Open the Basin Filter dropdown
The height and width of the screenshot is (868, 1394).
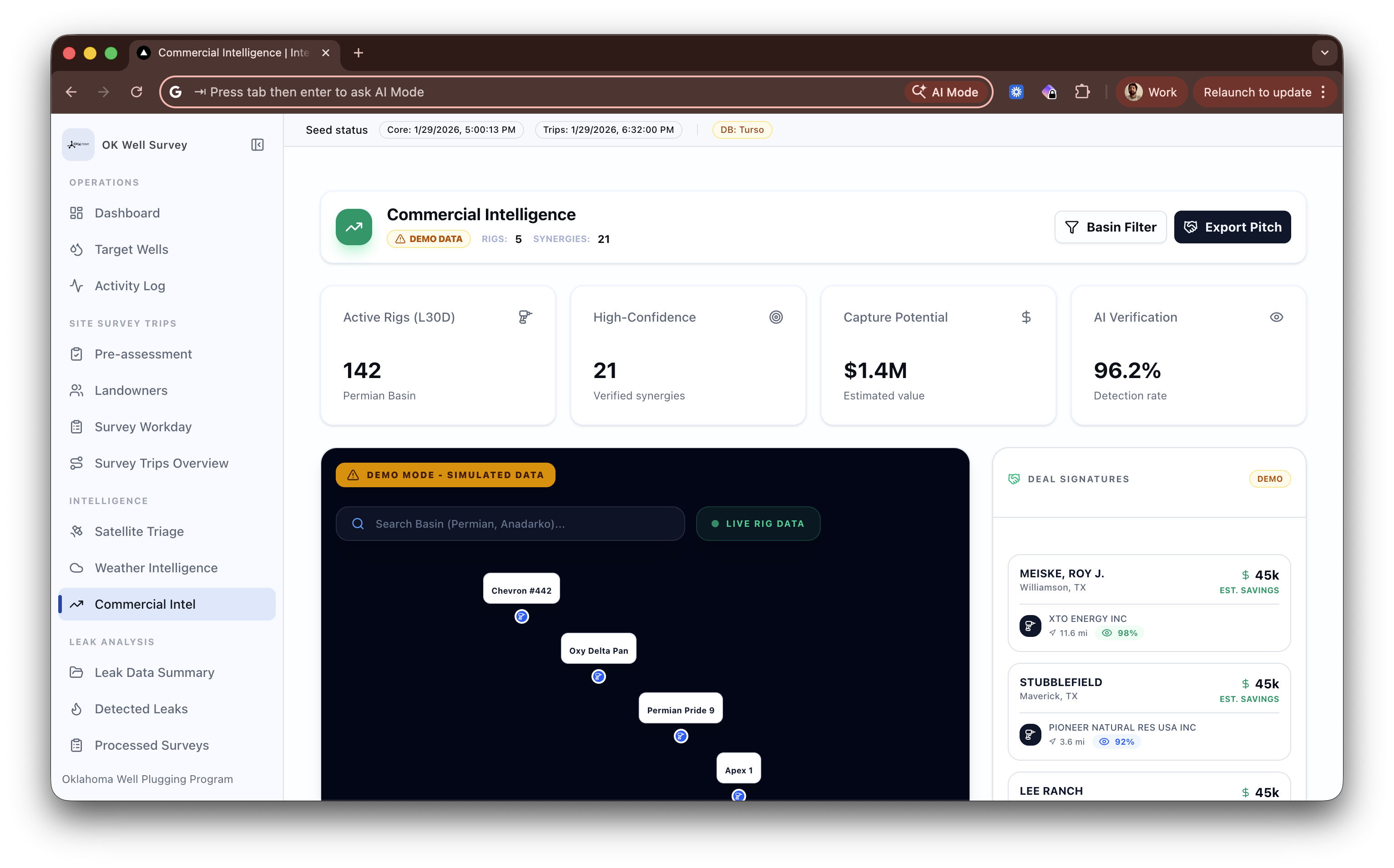point(1110,227)
